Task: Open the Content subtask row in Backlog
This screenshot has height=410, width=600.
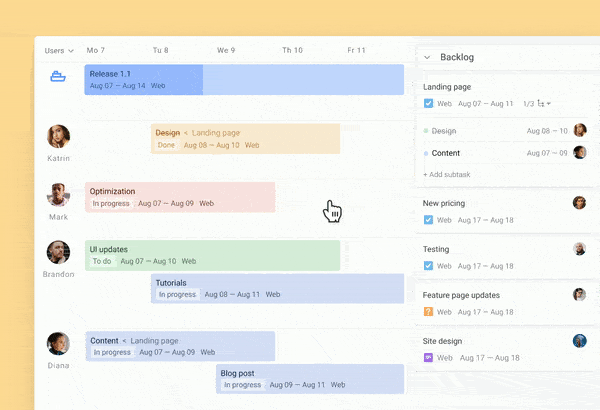Action: coord(505,153)
